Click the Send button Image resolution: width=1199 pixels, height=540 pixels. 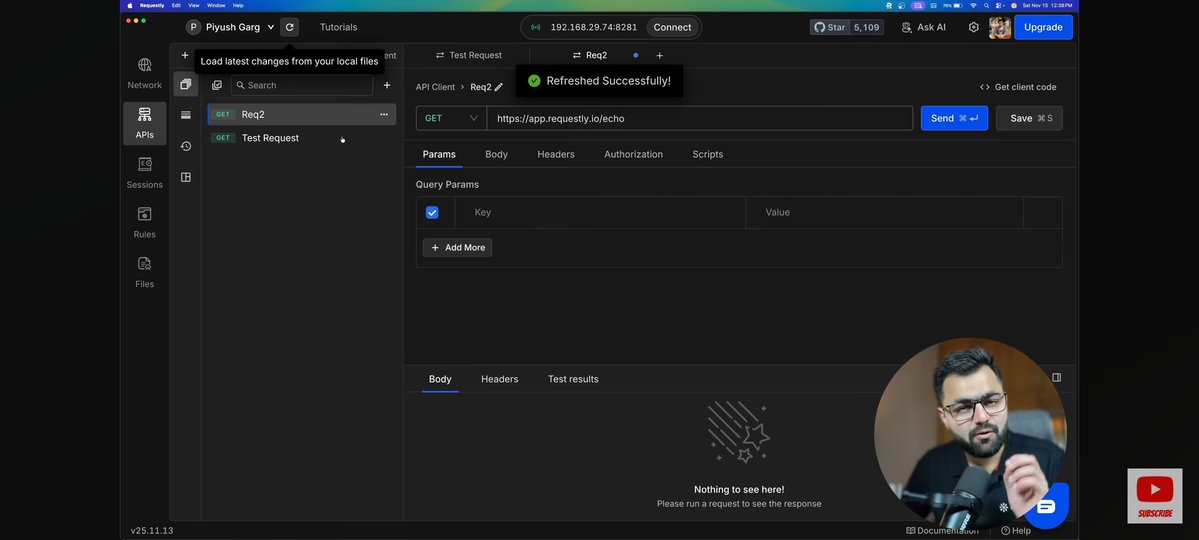point(954,118)
